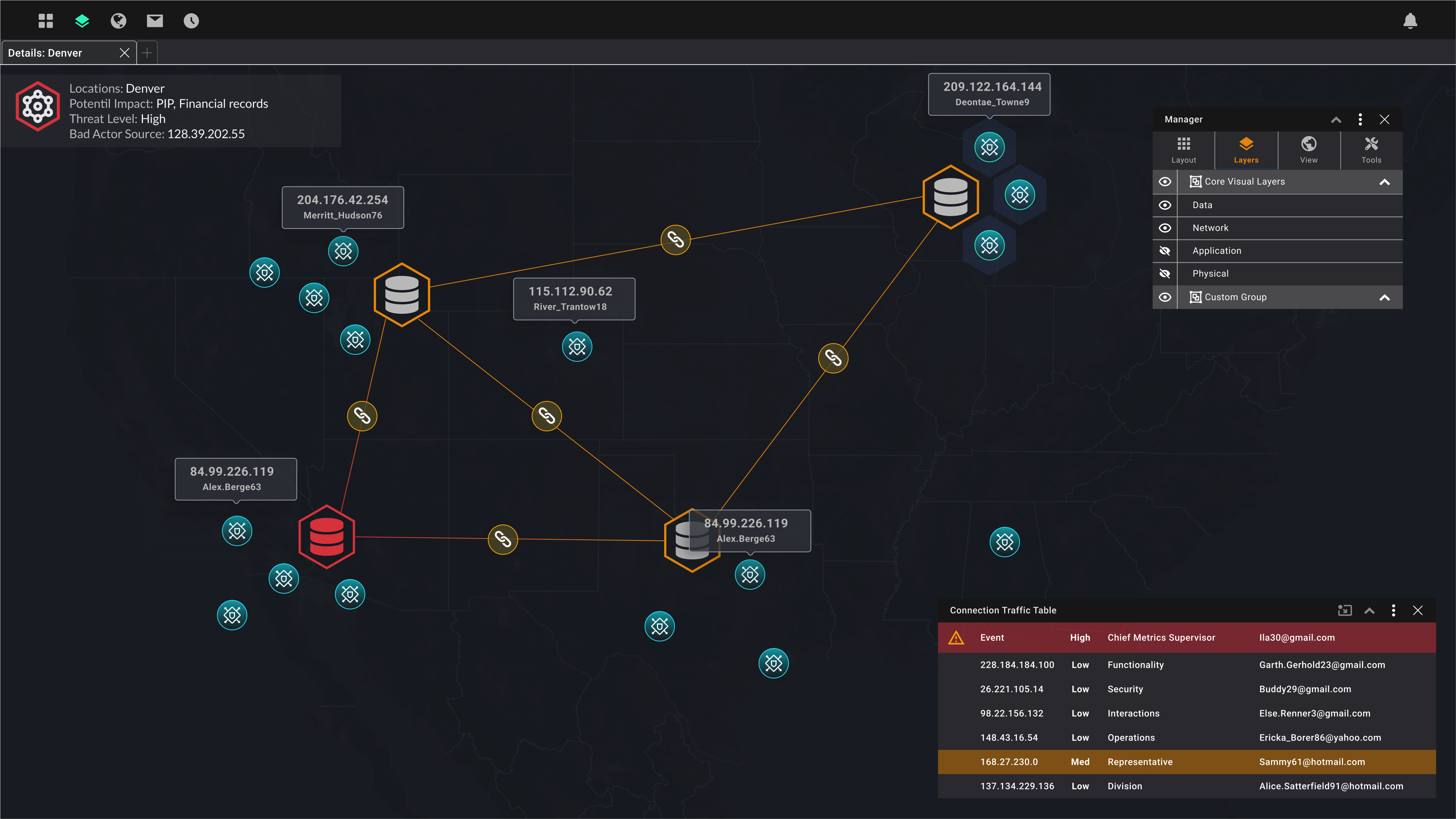The height and width of the screenshot is (819, 1456).
Task: Click link icon on diagonal line below River_Trantow18
Action: pyautogui.click(x=547, y=416)
